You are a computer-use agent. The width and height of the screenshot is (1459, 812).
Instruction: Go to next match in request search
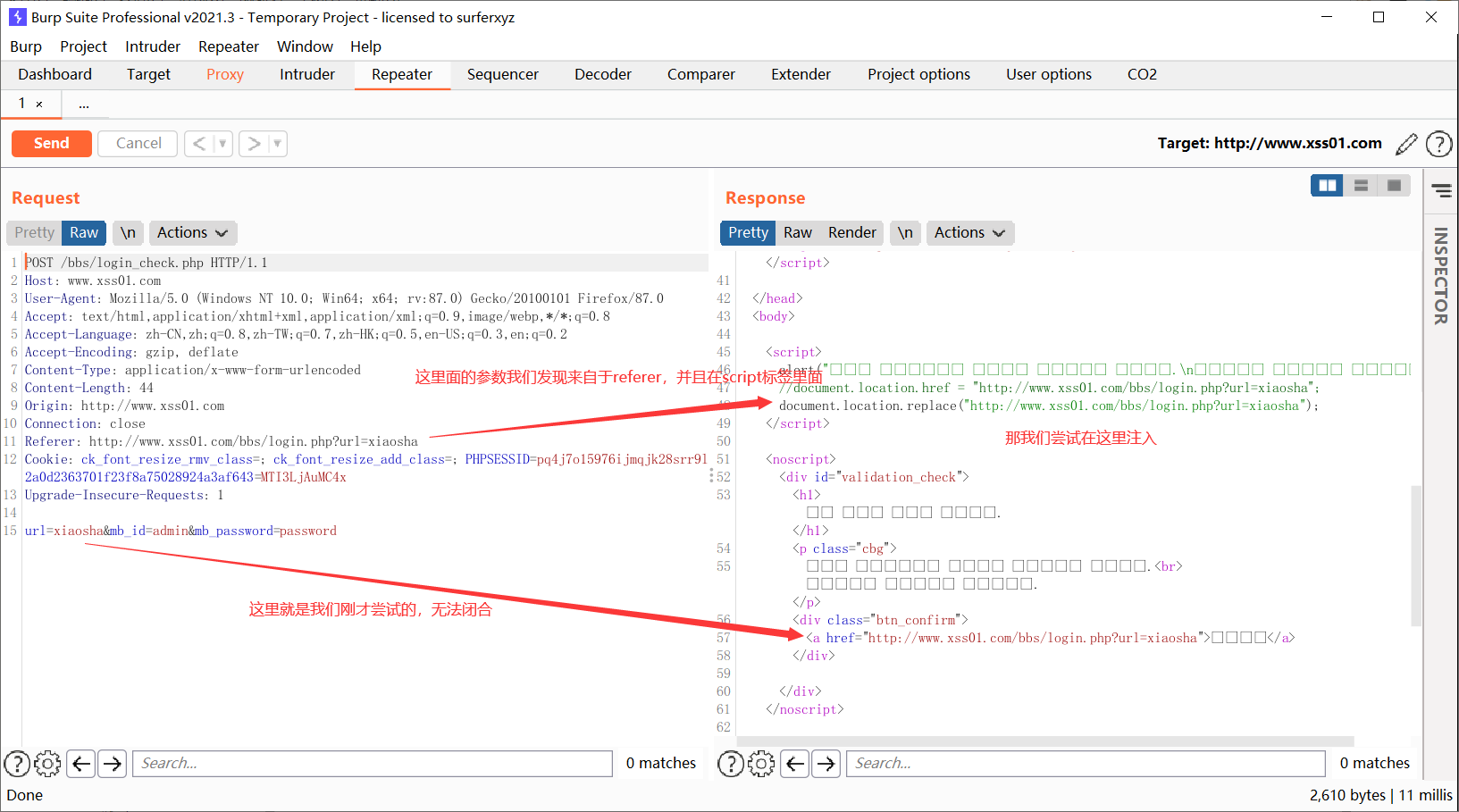pyautogui.click(x=112, y=764)
